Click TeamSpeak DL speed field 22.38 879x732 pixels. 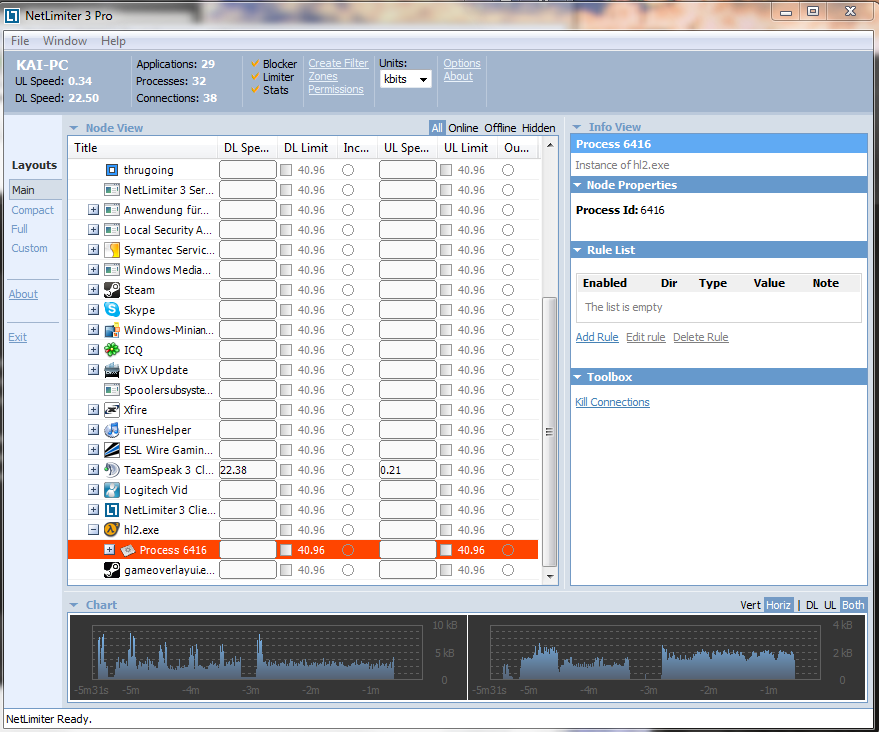[248, 470]
